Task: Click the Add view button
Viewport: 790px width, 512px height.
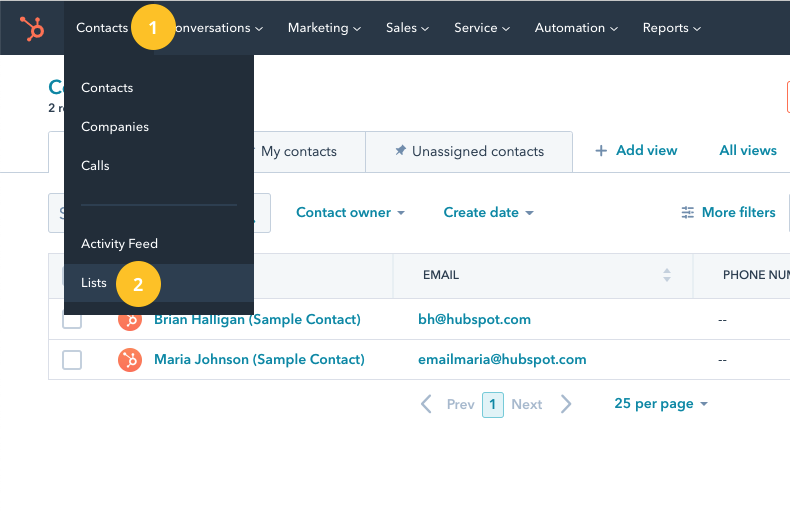Action: (636, 151)
